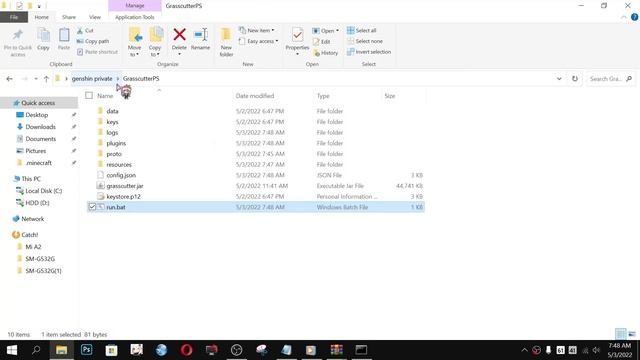Open Downloads in the sidebar
Screen dimensions: 640x360
(x=40, y=127)
